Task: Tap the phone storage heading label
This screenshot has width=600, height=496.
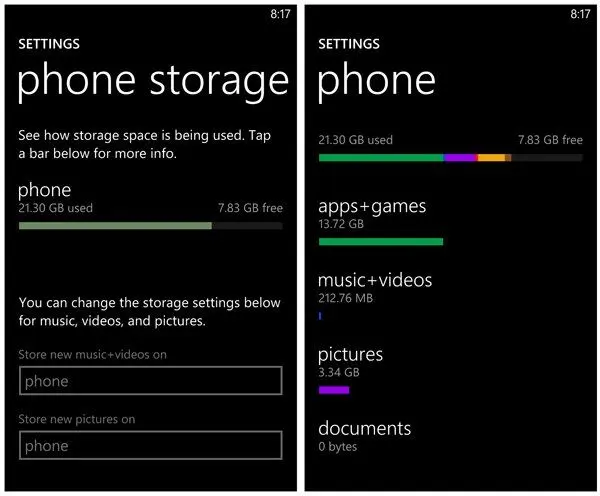Action: (44, 190)
